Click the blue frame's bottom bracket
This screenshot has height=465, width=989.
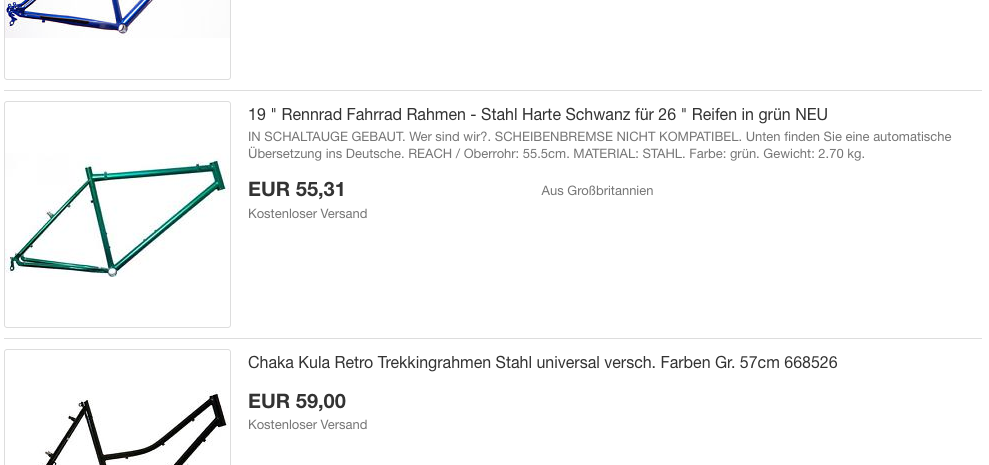tap(122, 29)
